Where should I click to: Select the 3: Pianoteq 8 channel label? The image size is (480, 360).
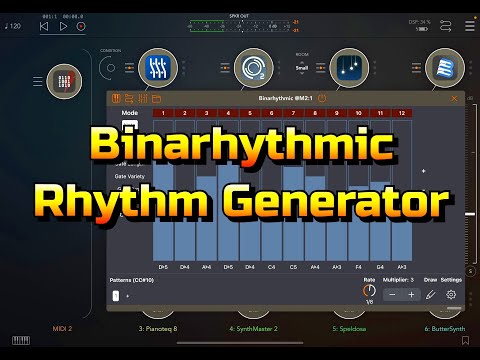click(158, 329)
